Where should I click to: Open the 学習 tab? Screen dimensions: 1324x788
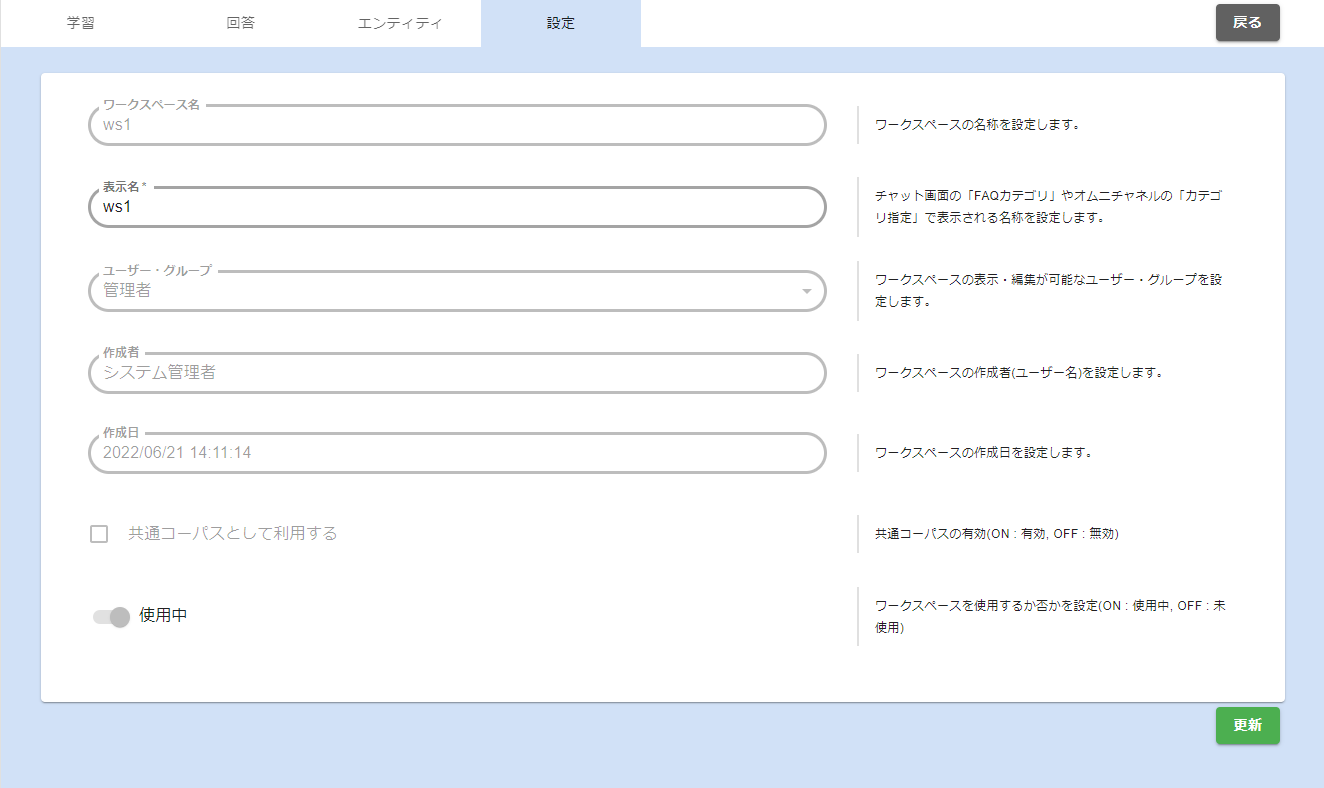pyautogui.click(x=81, y=23)
